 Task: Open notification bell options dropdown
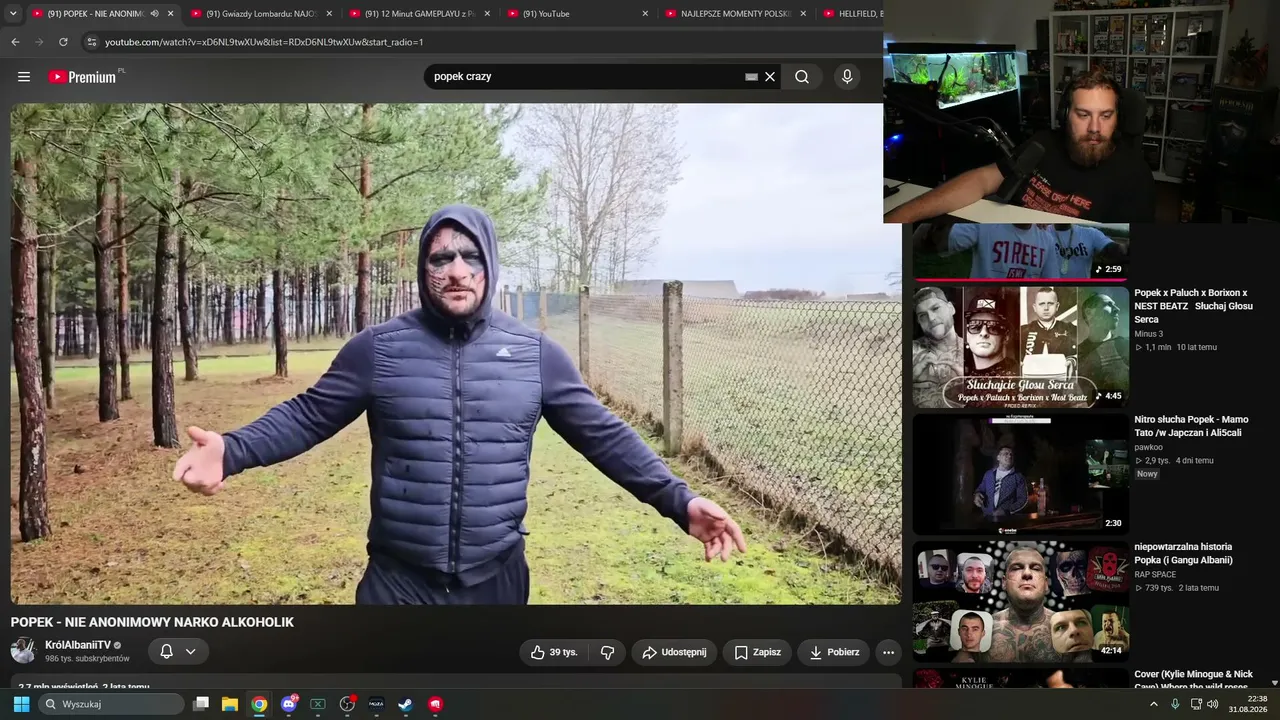[x=190, y=652]
